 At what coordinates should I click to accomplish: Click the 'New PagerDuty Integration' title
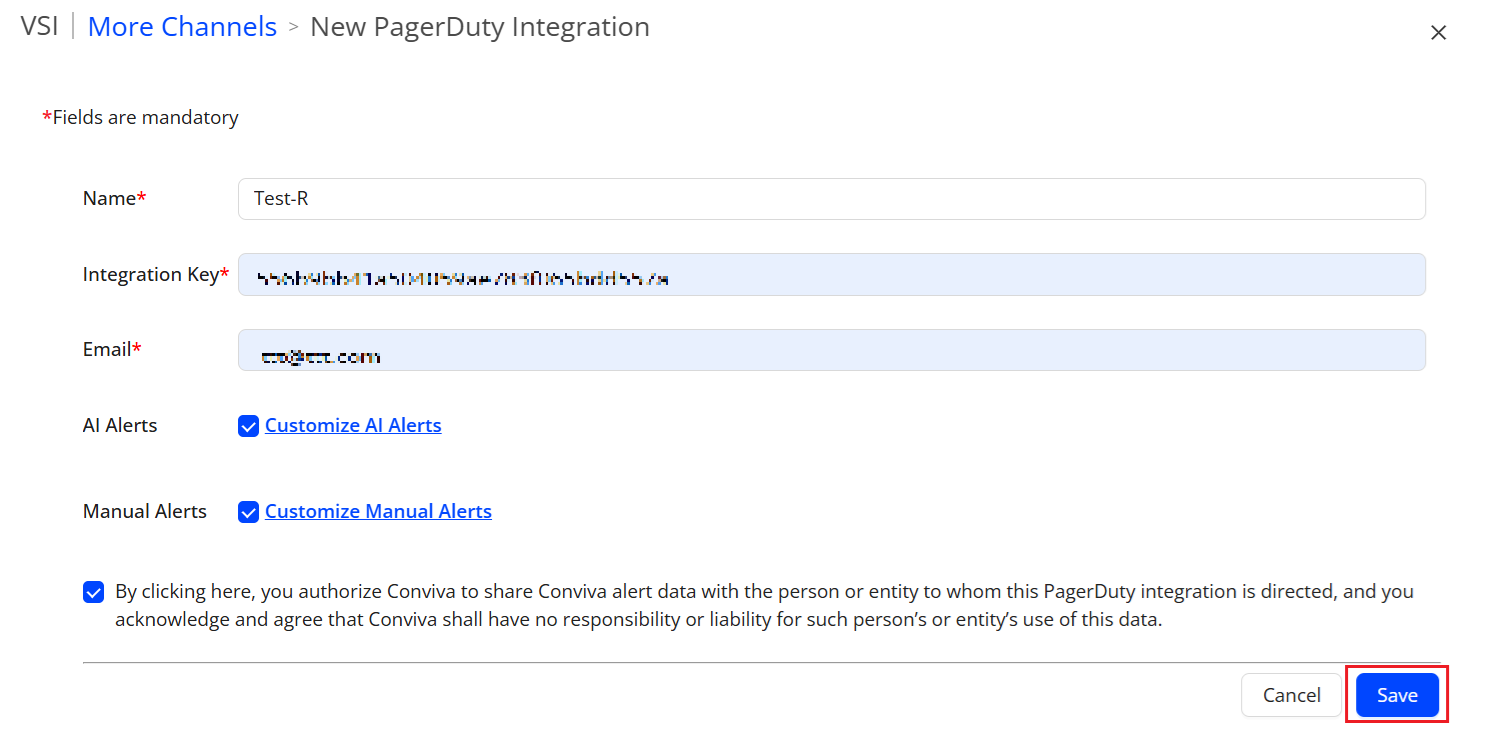[x=480, y=27]
